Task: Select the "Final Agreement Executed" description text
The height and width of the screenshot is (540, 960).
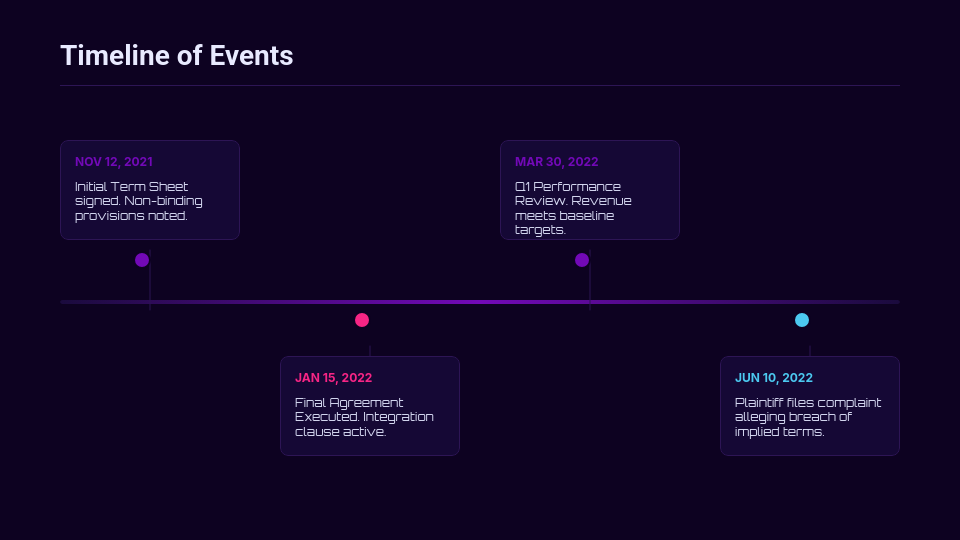Action: pyautogui.click(x=364, y=417)
